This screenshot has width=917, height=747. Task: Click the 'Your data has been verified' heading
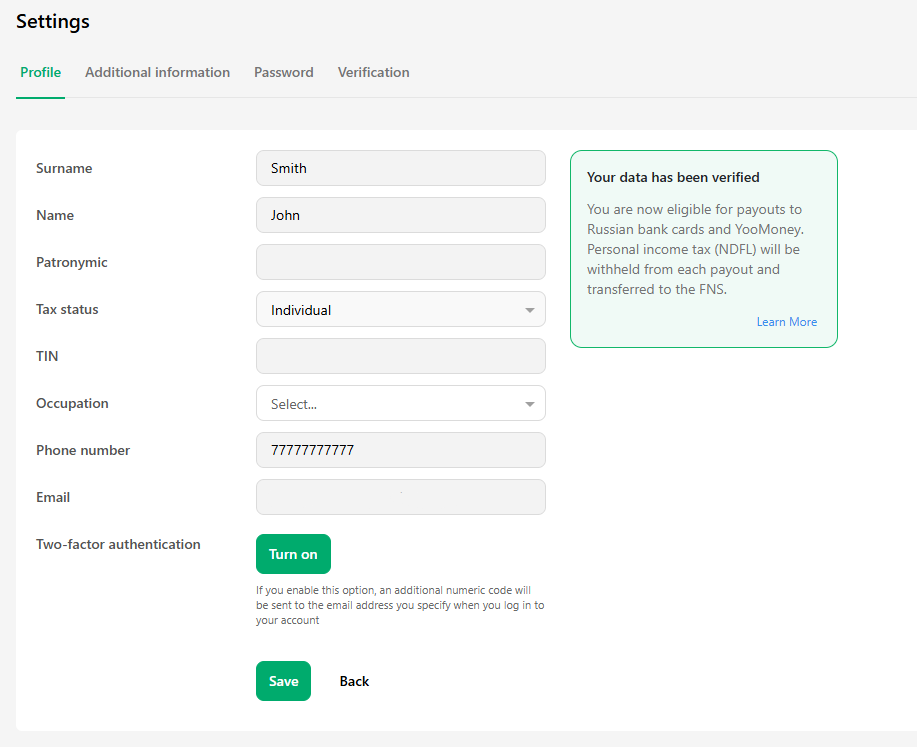[x=673, y=177]
